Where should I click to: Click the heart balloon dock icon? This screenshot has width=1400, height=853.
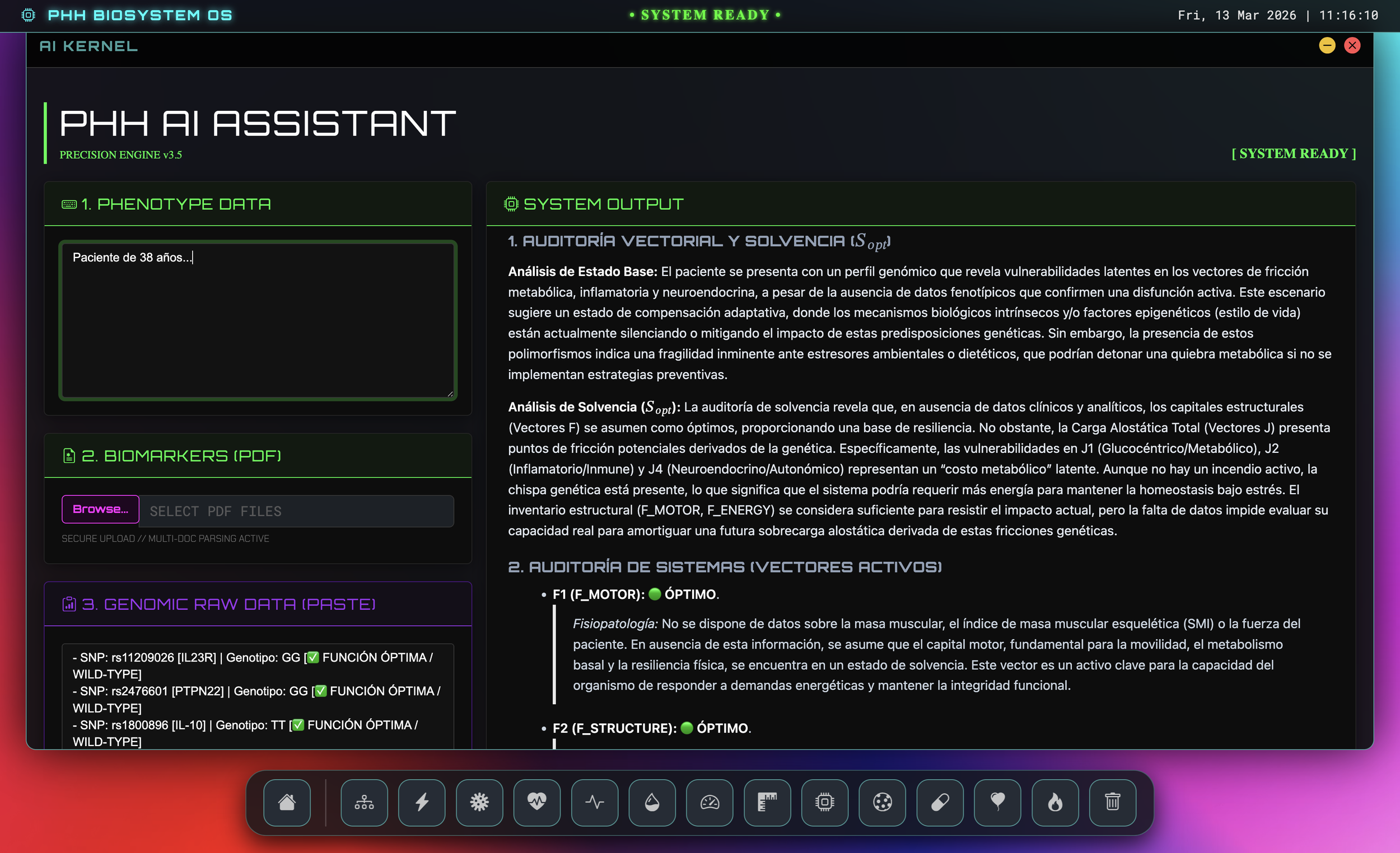point(997,802)
